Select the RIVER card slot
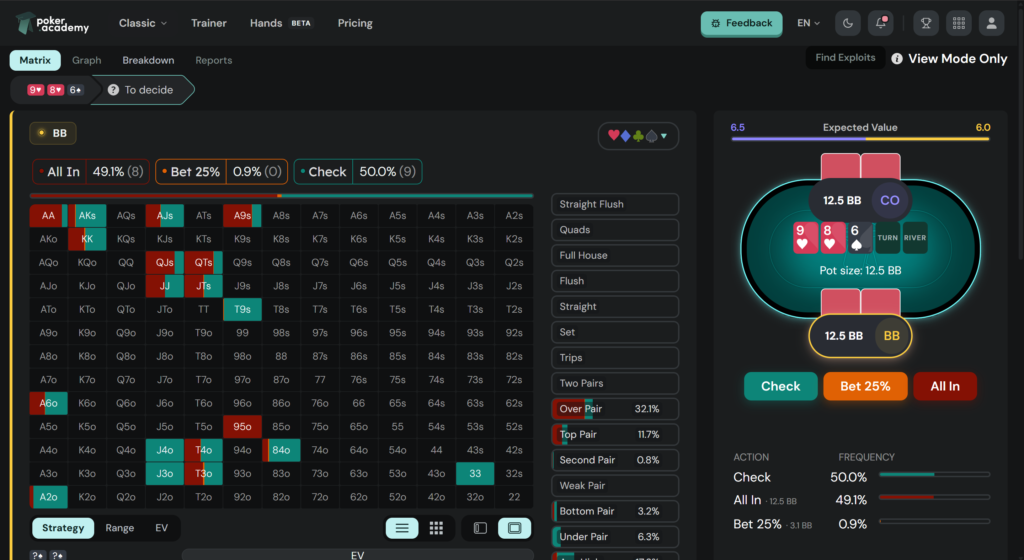 pos(915,238)
